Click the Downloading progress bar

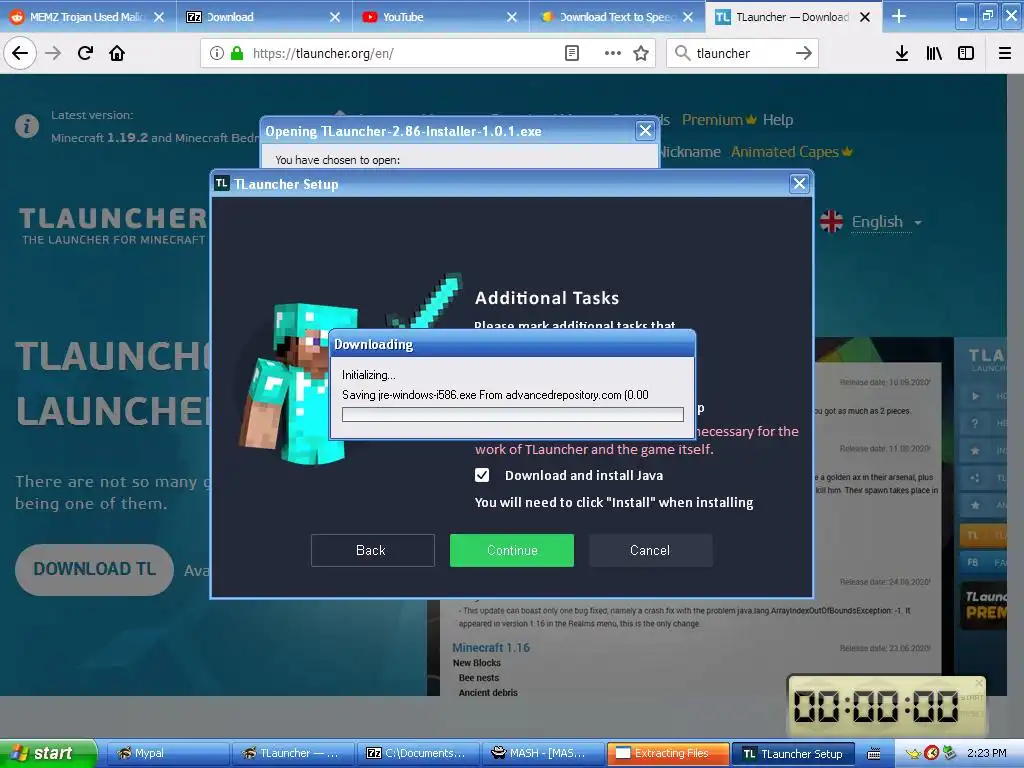[513, 415]
